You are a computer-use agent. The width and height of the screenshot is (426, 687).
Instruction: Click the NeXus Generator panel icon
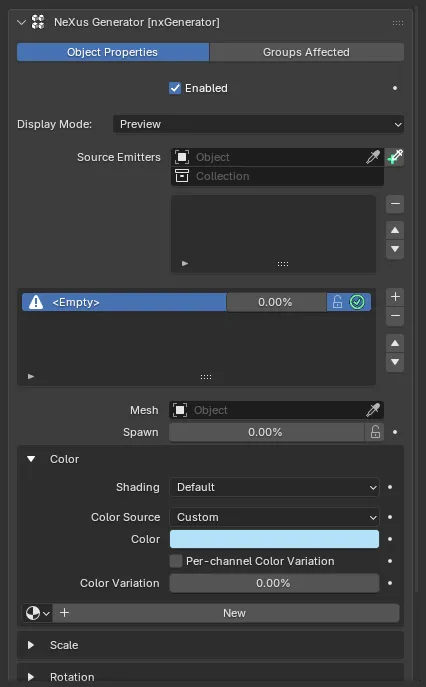tap(38, 22)
